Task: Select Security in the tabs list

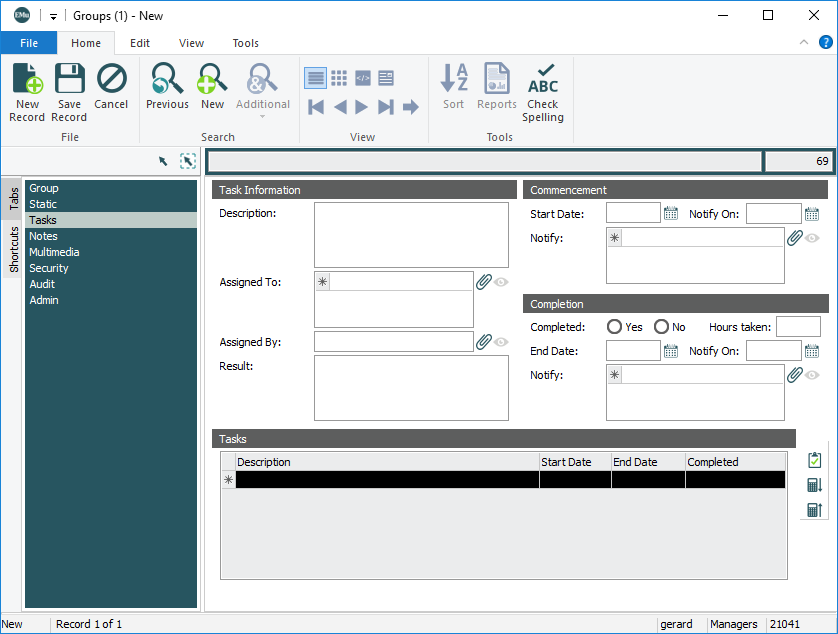Action: (x=49, y=268)
